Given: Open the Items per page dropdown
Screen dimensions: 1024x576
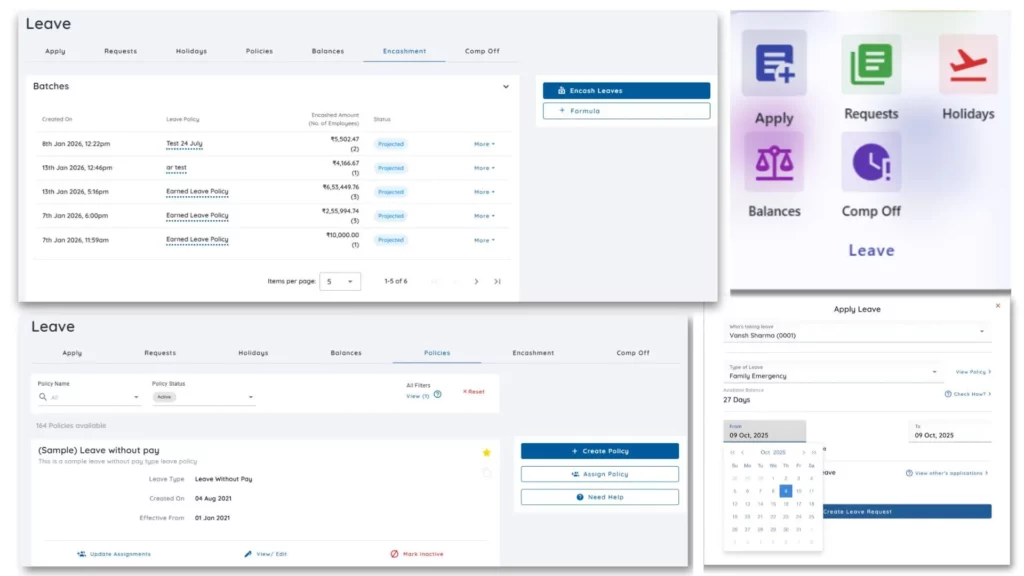Looking at the screenshot, I should (x=340, y=282).
